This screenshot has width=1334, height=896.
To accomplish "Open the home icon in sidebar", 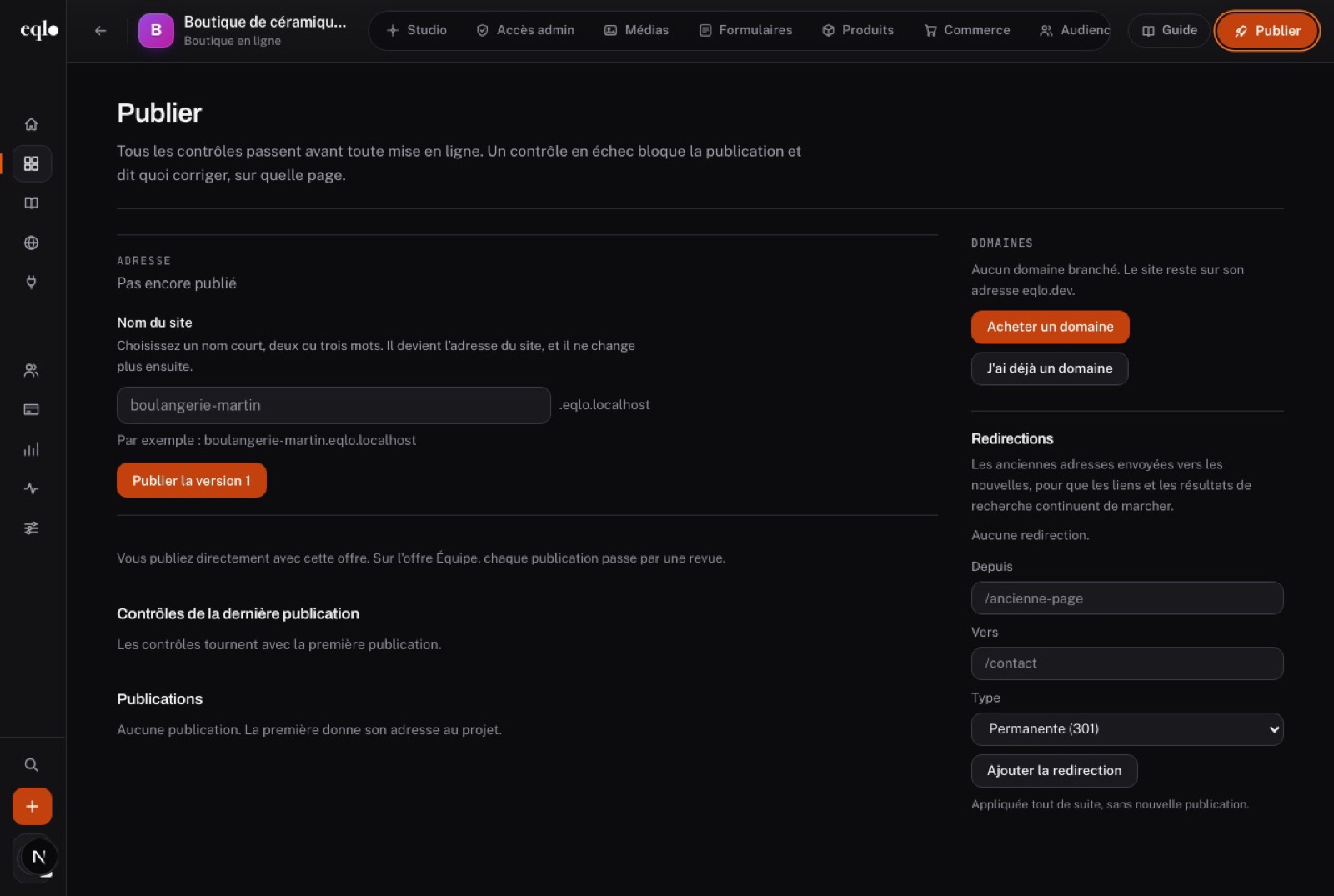I will 32,124.
